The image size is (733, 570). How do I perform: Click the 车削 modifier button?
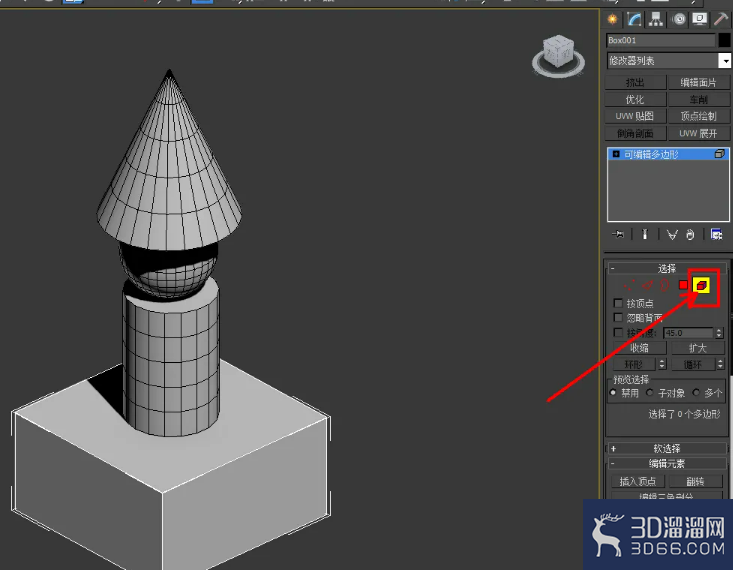click(x=698, y=99)
